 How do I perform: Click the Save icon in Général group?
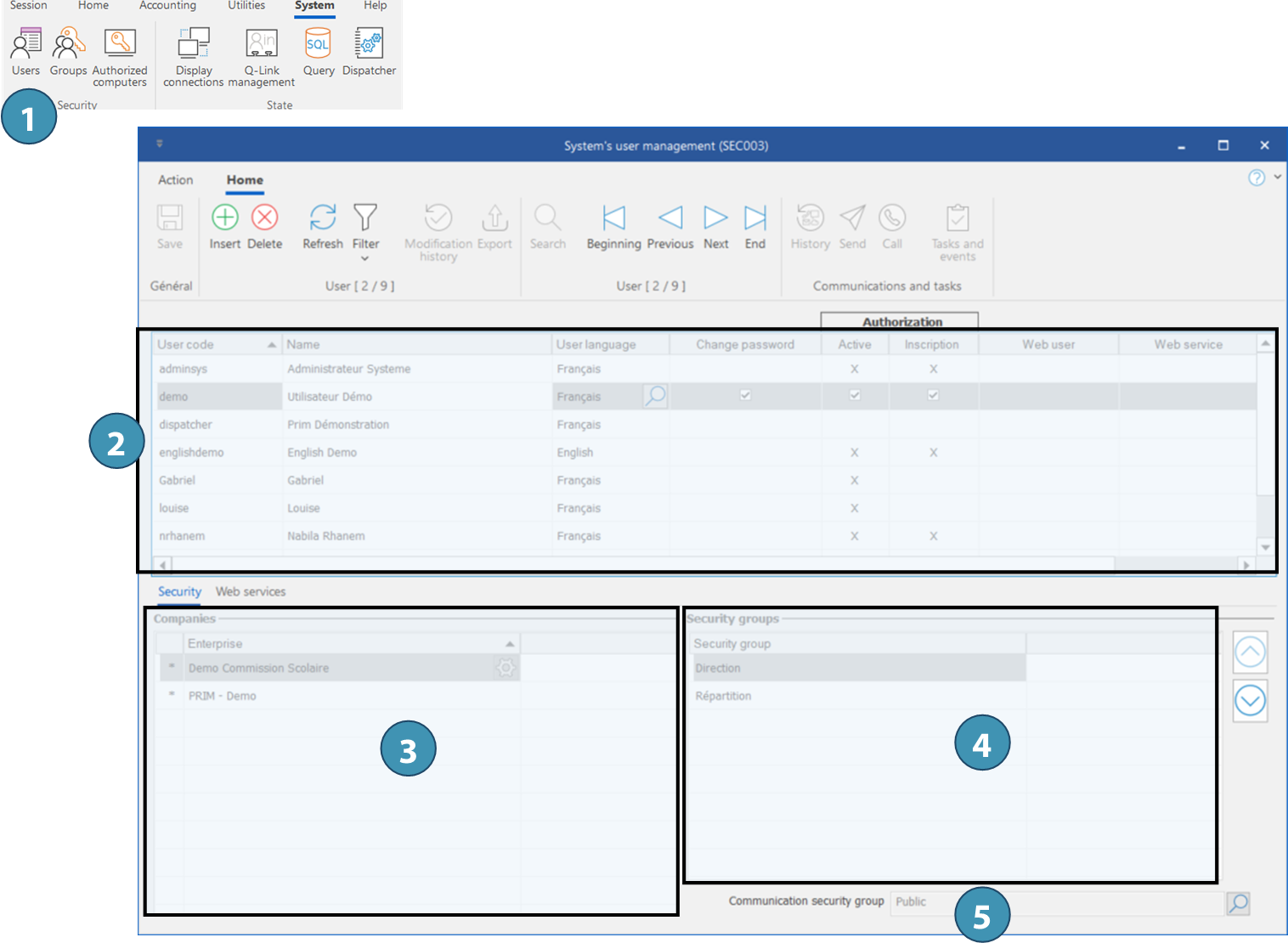[170, 217]
